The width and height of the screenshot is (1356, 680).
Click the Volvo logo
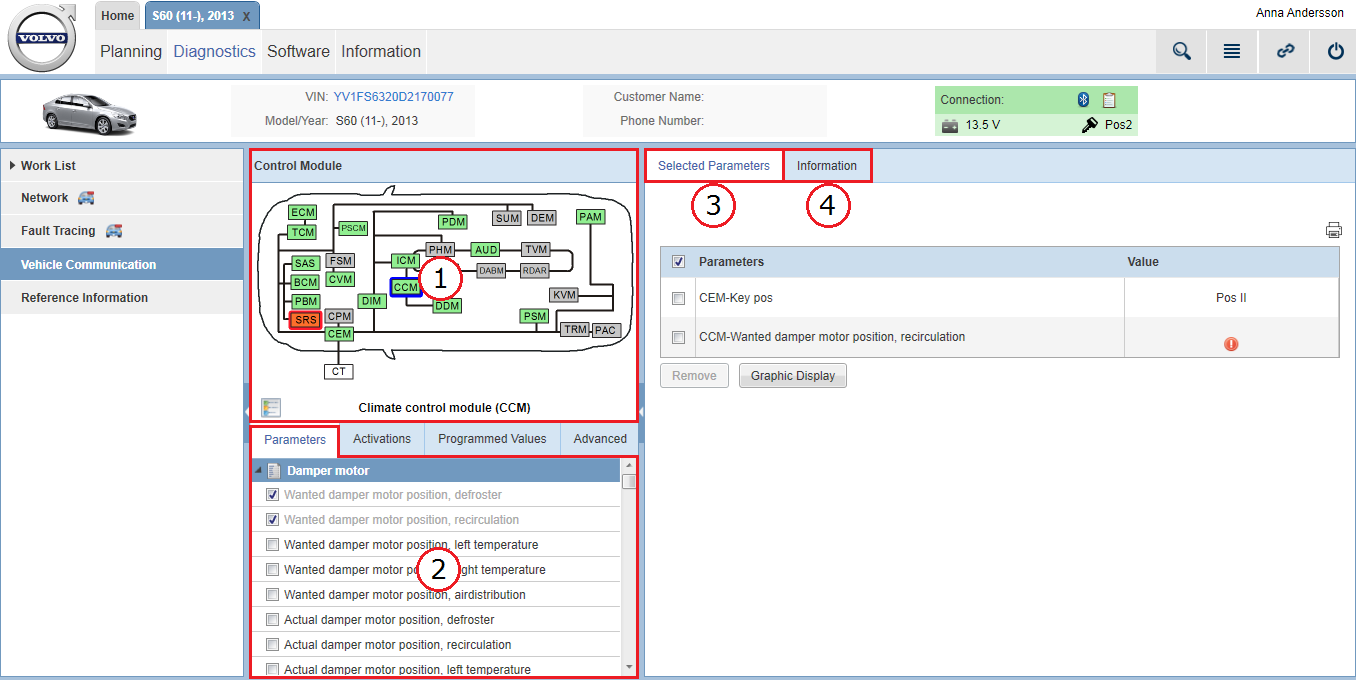[42, 38]
